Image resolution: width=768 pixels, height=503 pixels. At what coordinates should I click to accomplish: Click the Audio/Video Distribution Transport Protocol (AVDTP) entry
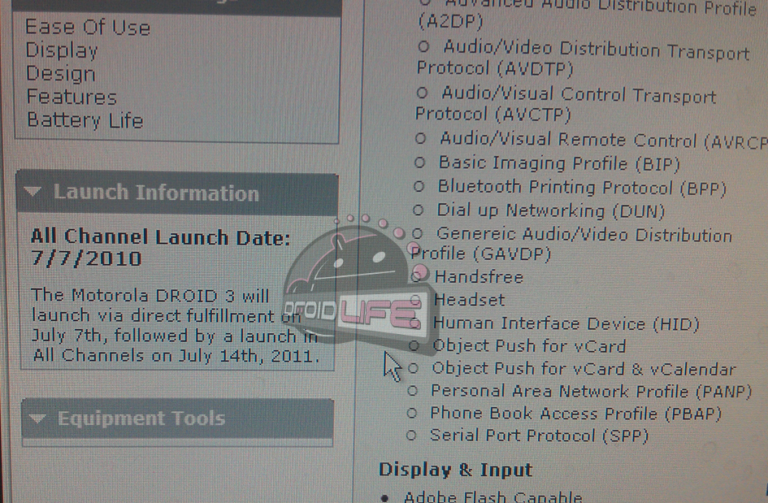583,58
